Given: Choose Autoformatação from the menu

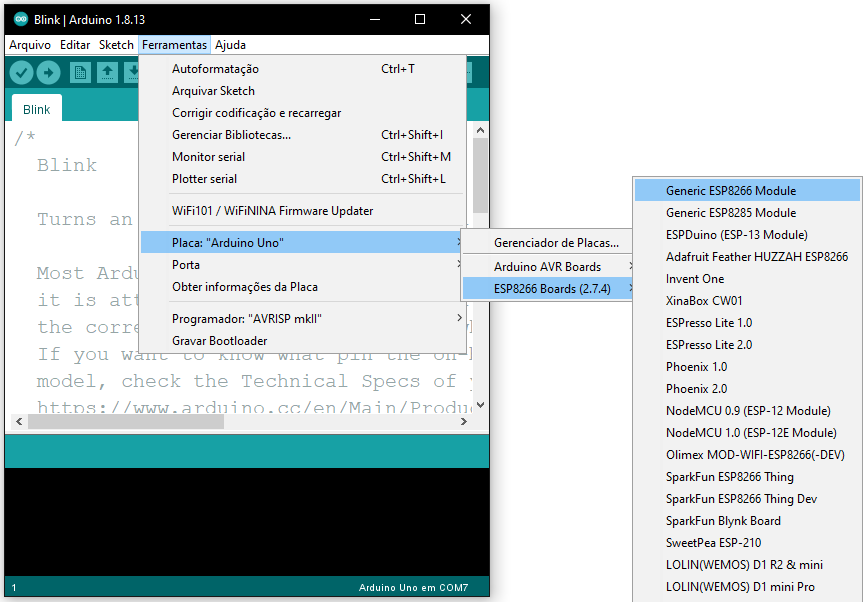Looking at the screenshot, I should [302, 69].
